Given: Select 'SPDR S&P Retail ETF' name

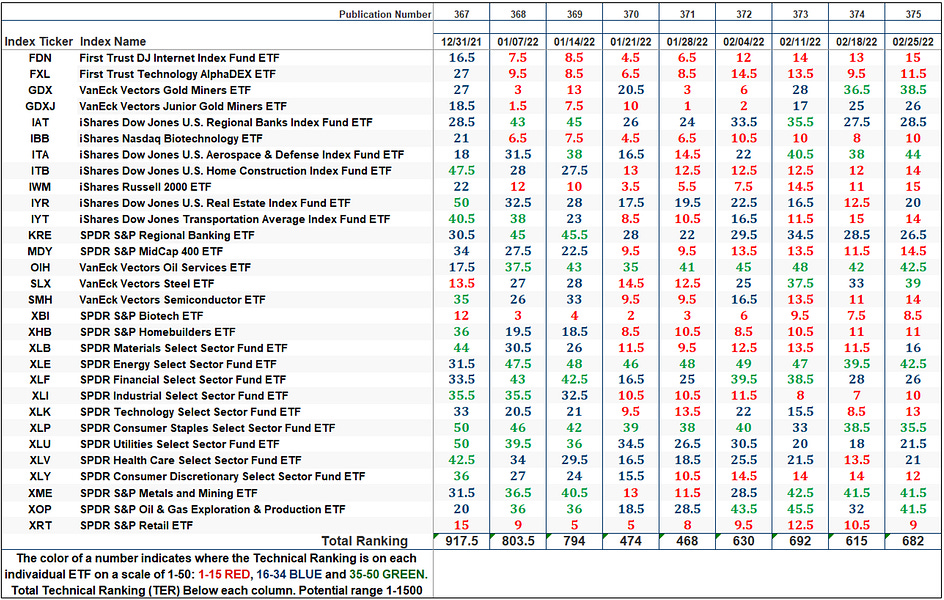Looking at the screenshot, I should (136, 525).
